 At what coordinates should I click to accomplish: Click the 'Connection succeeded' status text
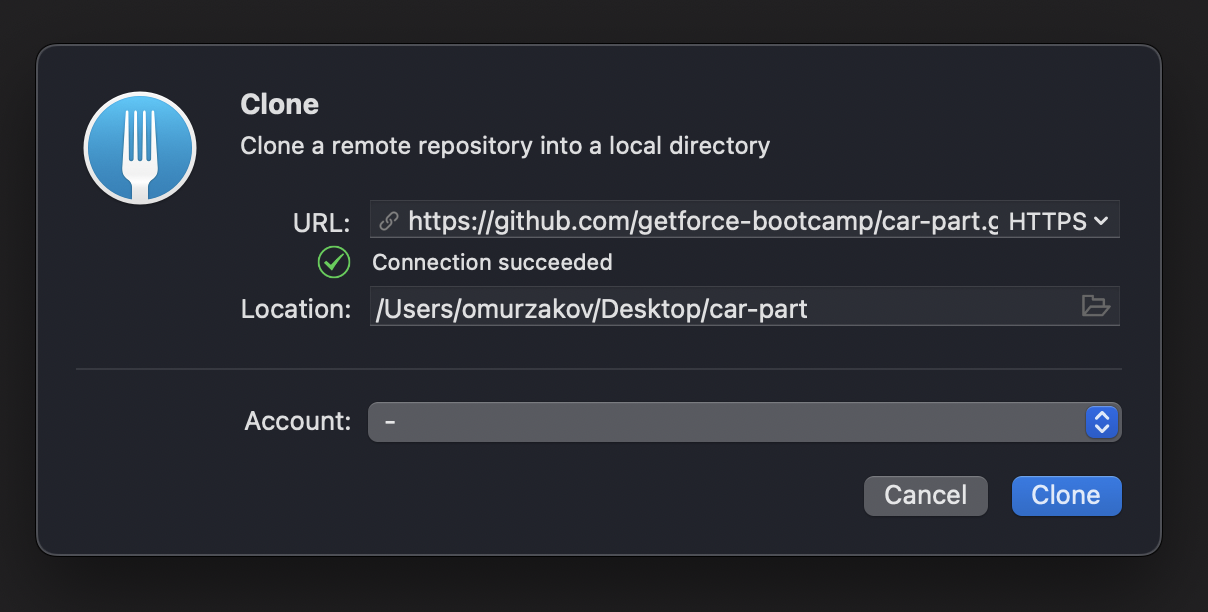[492, 263]
